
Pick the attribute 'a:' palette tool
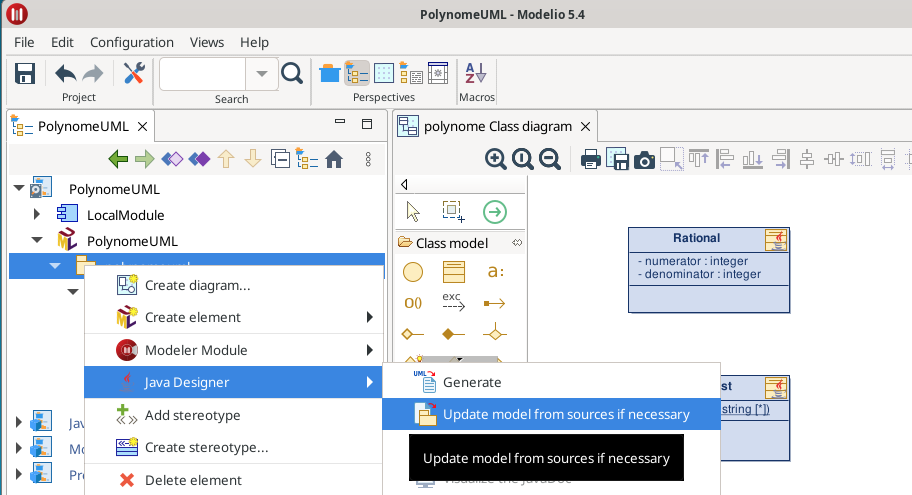coord(496,271)
